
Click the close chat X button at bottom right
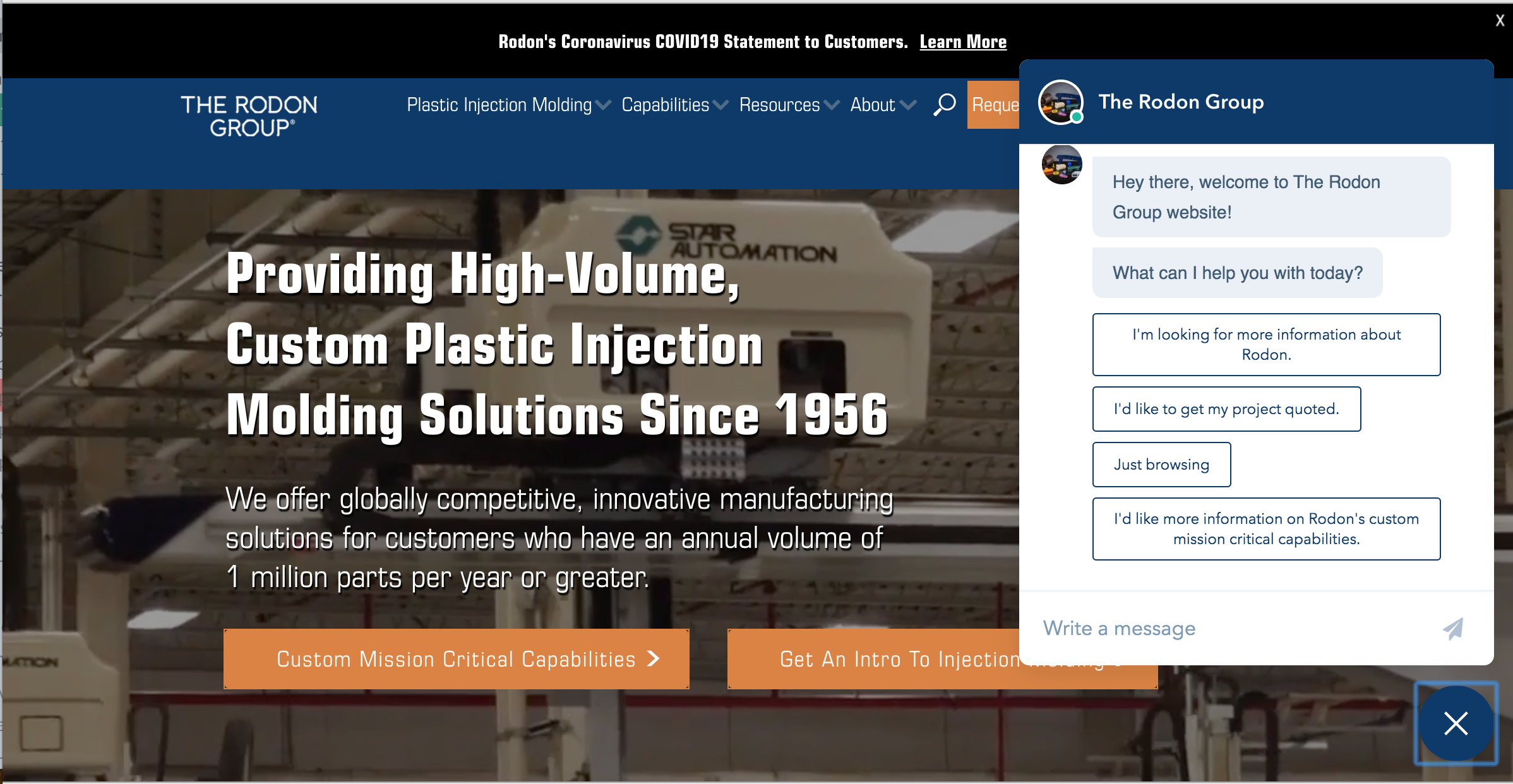click(x=1456, y=723)
